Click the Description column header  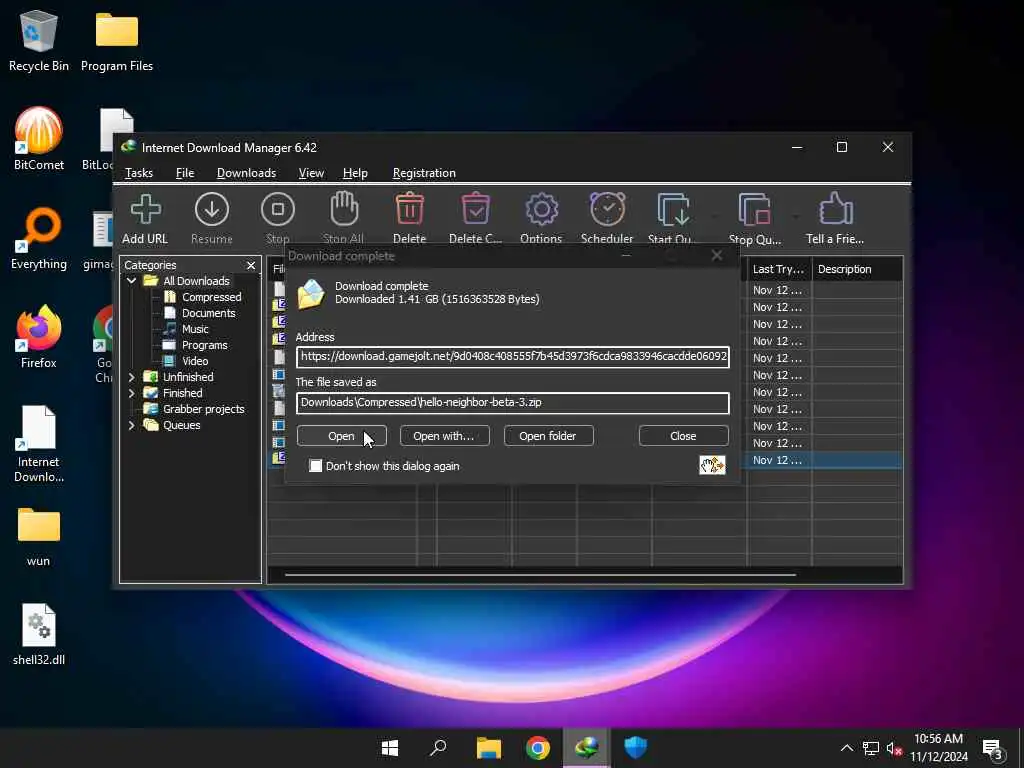click(x=857, y=269)
